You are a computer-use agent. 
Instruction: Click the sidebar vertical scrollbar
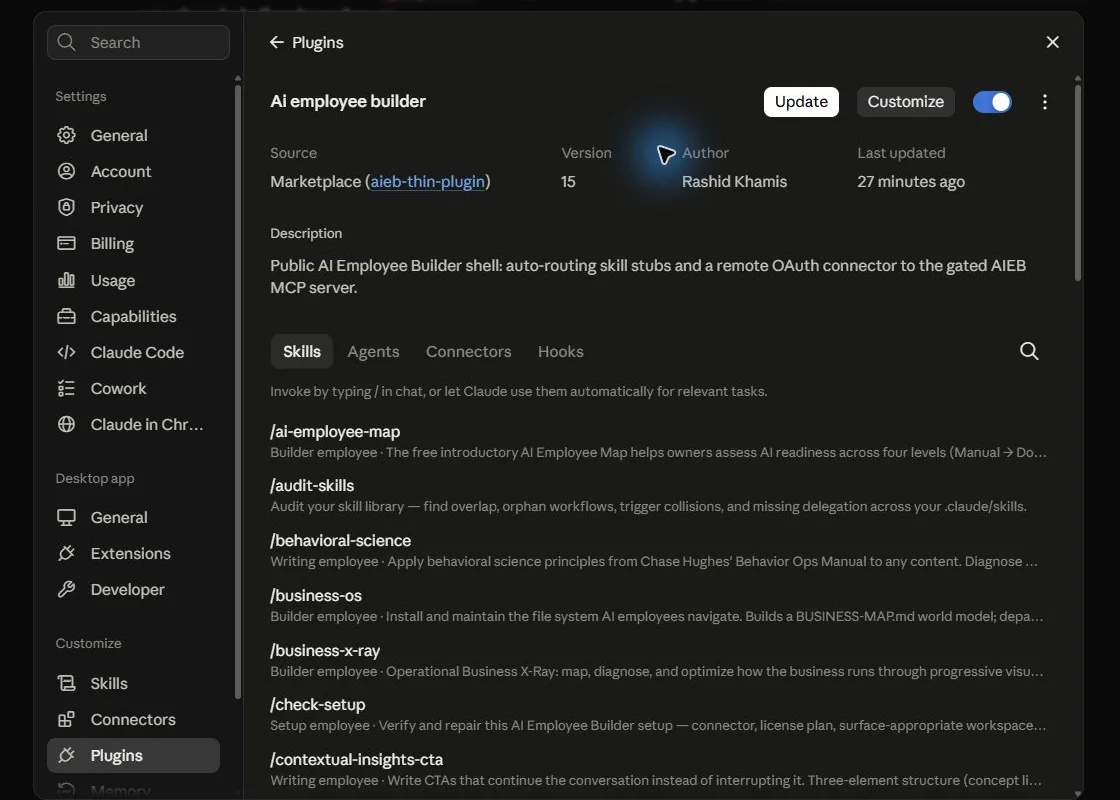[x=238, y=391]
